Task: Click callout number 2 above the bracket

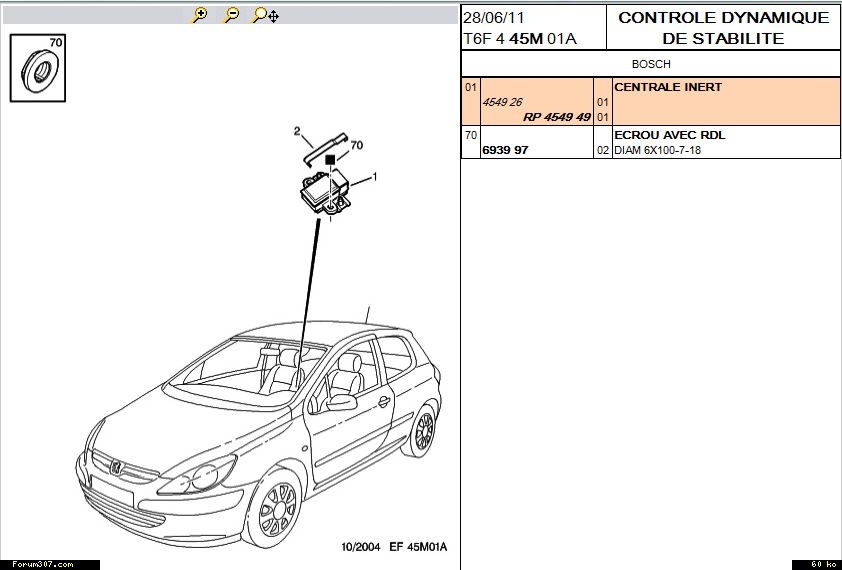Action: pos(297,131)
